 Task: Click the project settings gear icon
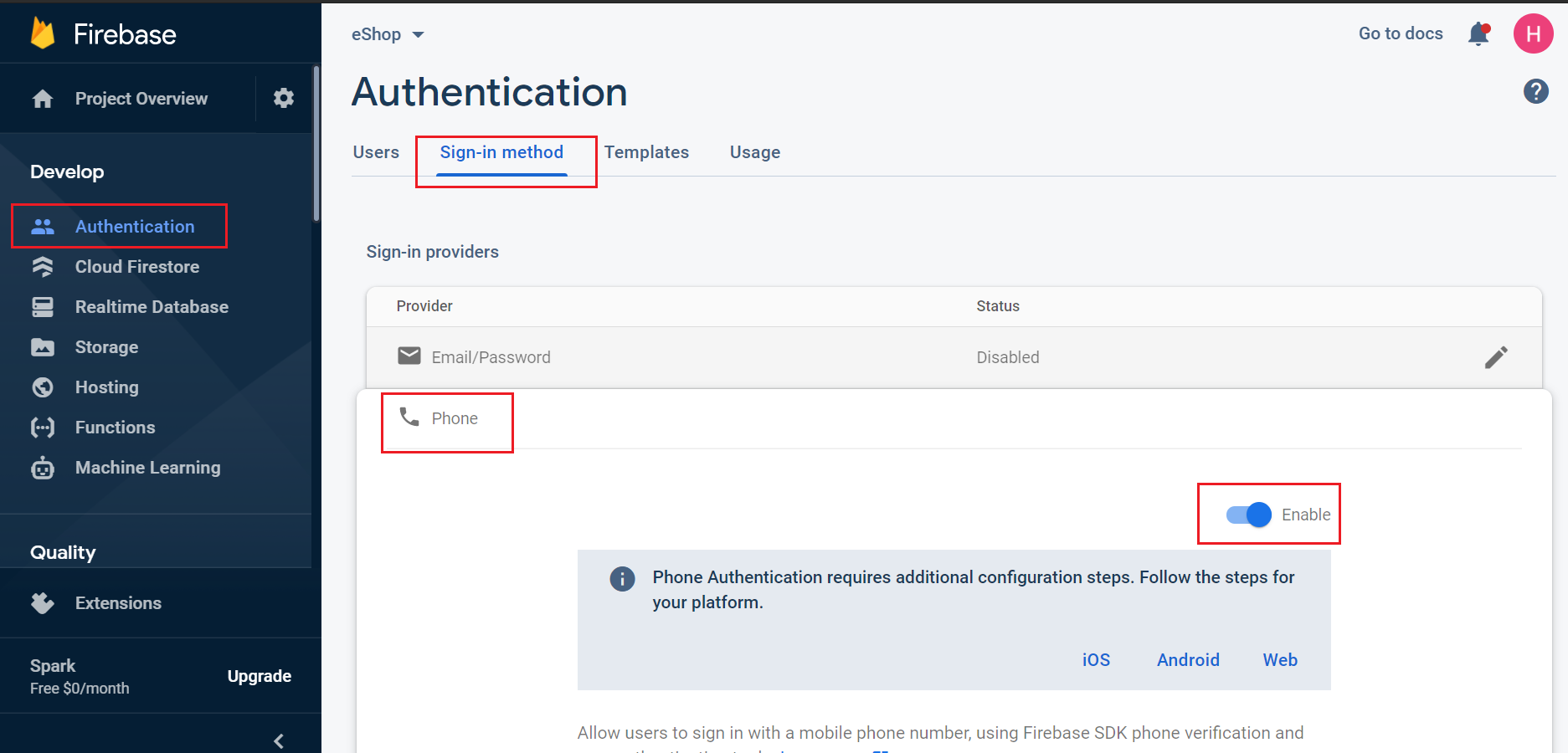(x=284, y=98)
